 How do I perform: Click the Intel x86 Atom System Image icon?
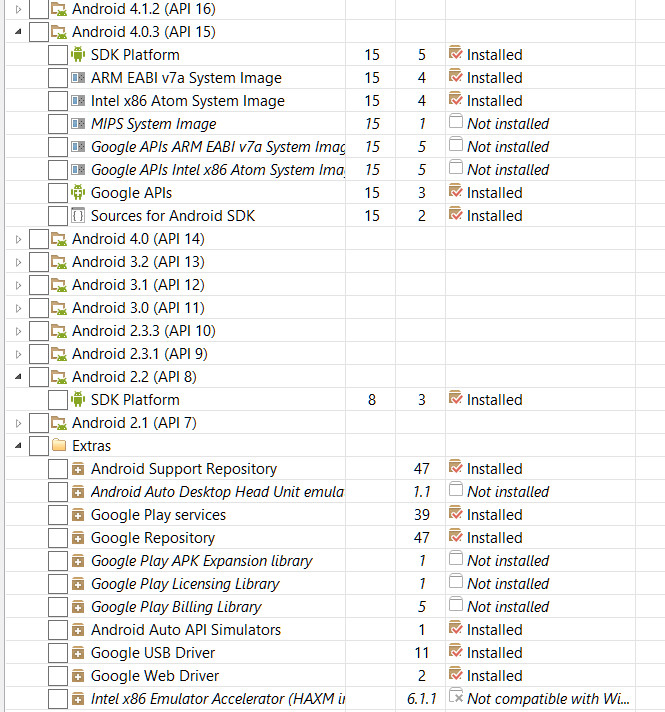(78, 101)
